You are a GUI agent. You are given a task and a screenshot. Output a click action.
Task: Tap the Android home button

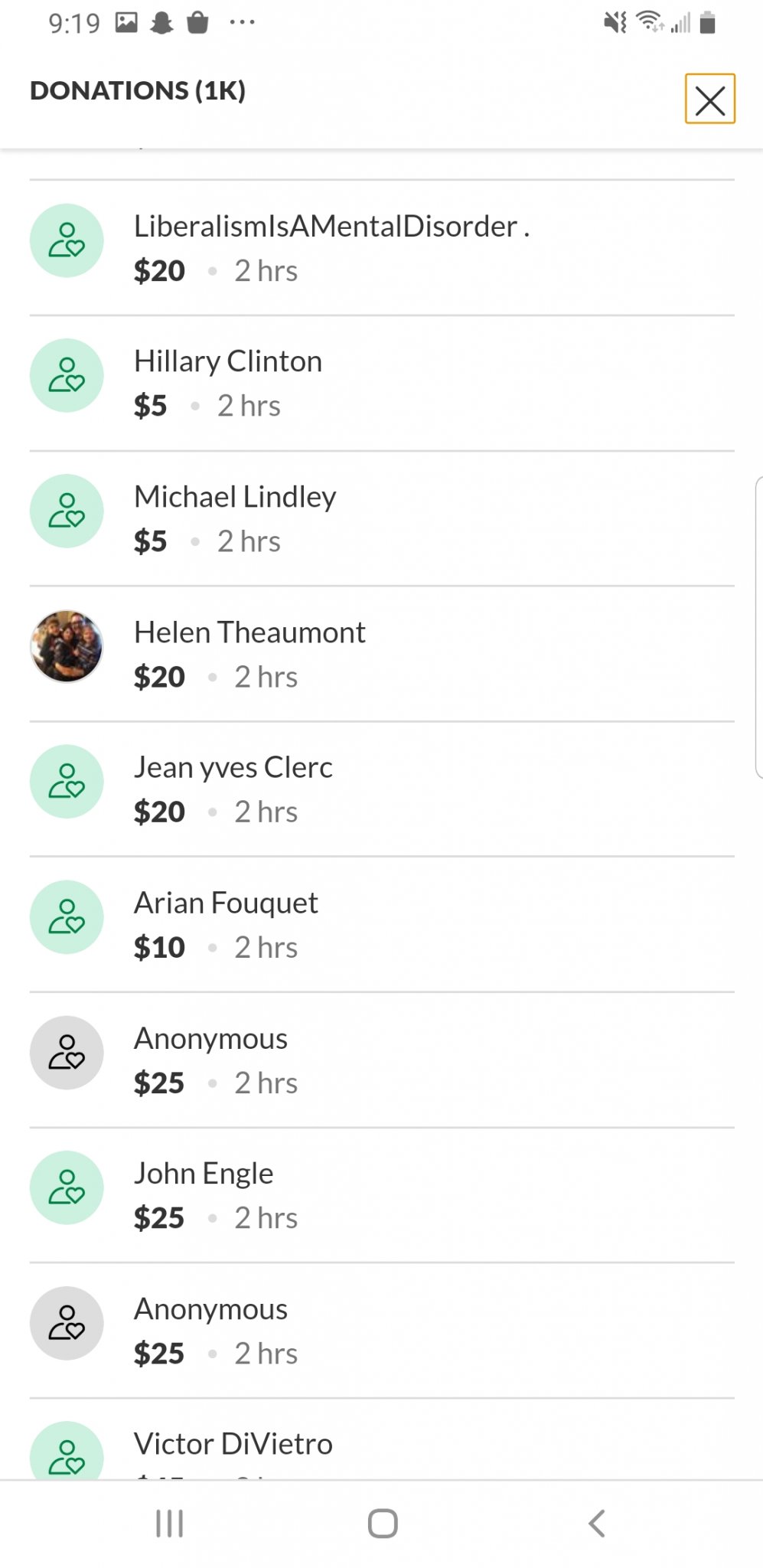point(383,1524)
